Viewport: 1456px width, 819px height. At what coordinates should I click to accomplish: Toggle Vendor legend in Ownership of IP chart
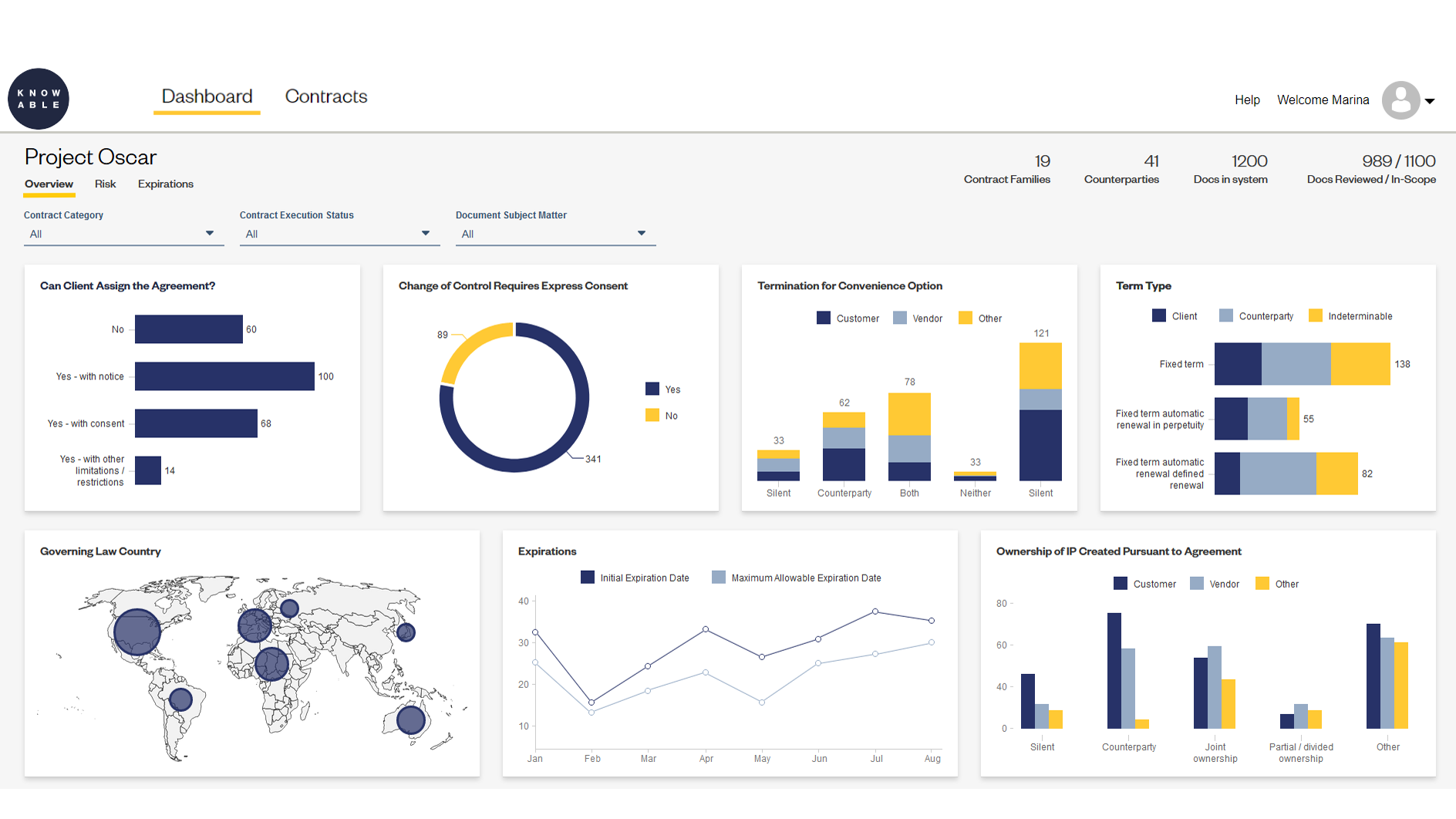pyautogui.click(x=1197, y=583)
